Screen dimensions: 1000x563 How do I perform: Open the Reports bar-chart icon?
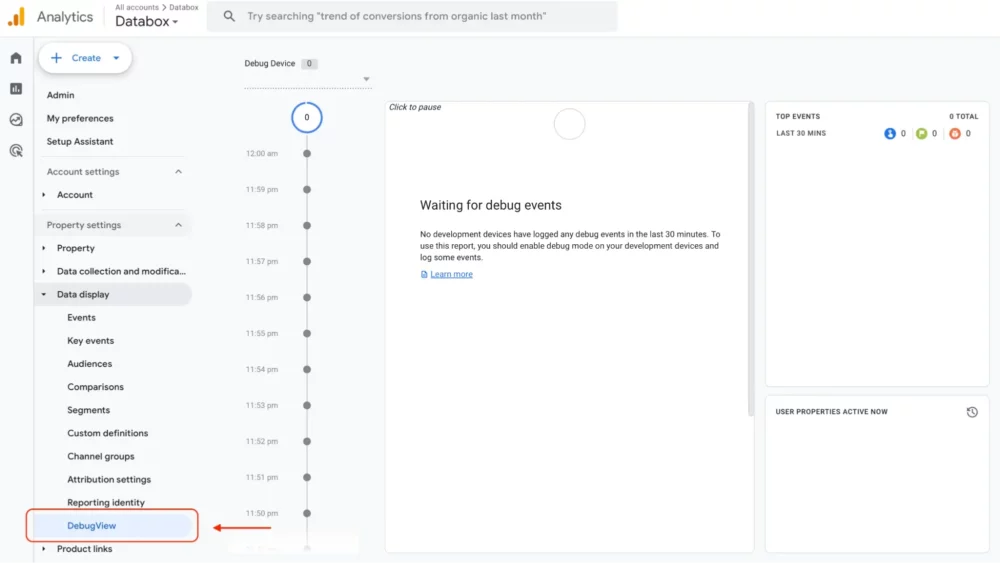16,89
